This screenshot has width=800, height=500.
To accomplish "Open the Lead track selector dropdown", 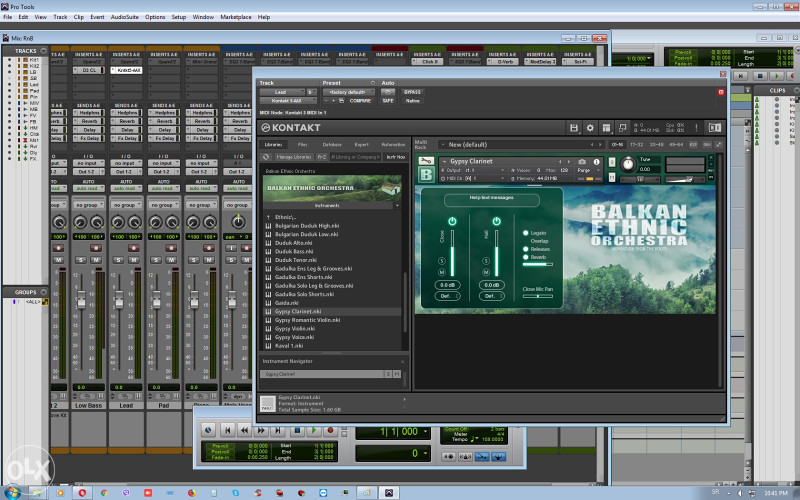I will 283,92.
